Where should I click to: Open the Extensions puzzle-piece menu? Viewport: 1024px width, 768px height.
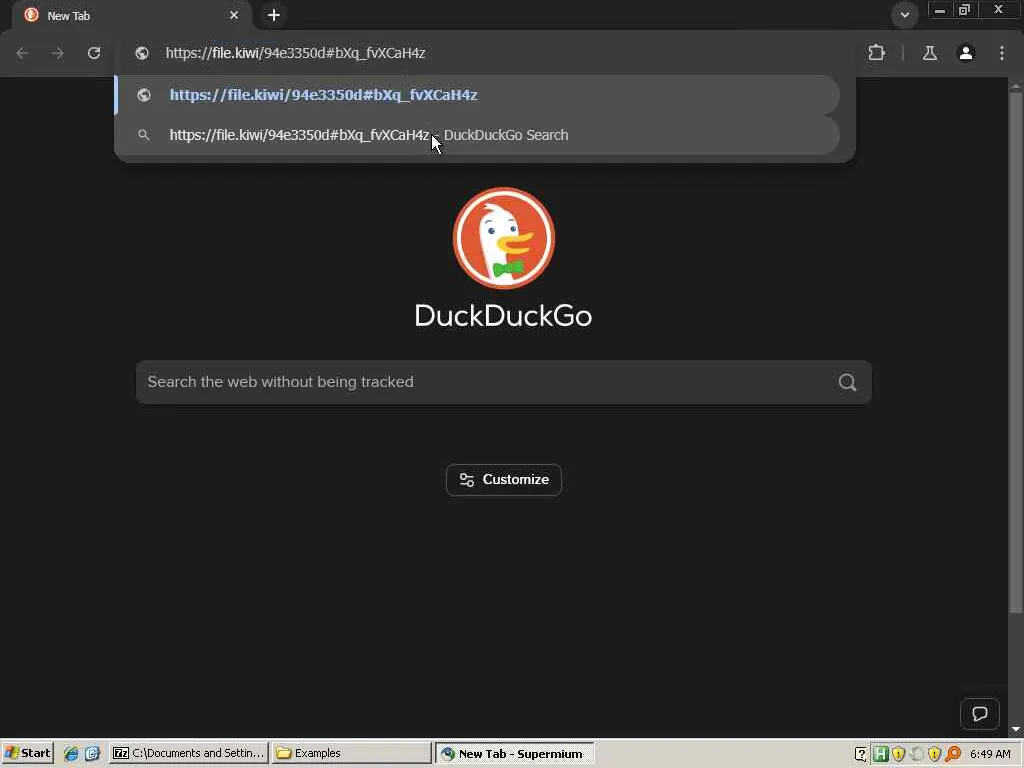click(x=876, y=53)
